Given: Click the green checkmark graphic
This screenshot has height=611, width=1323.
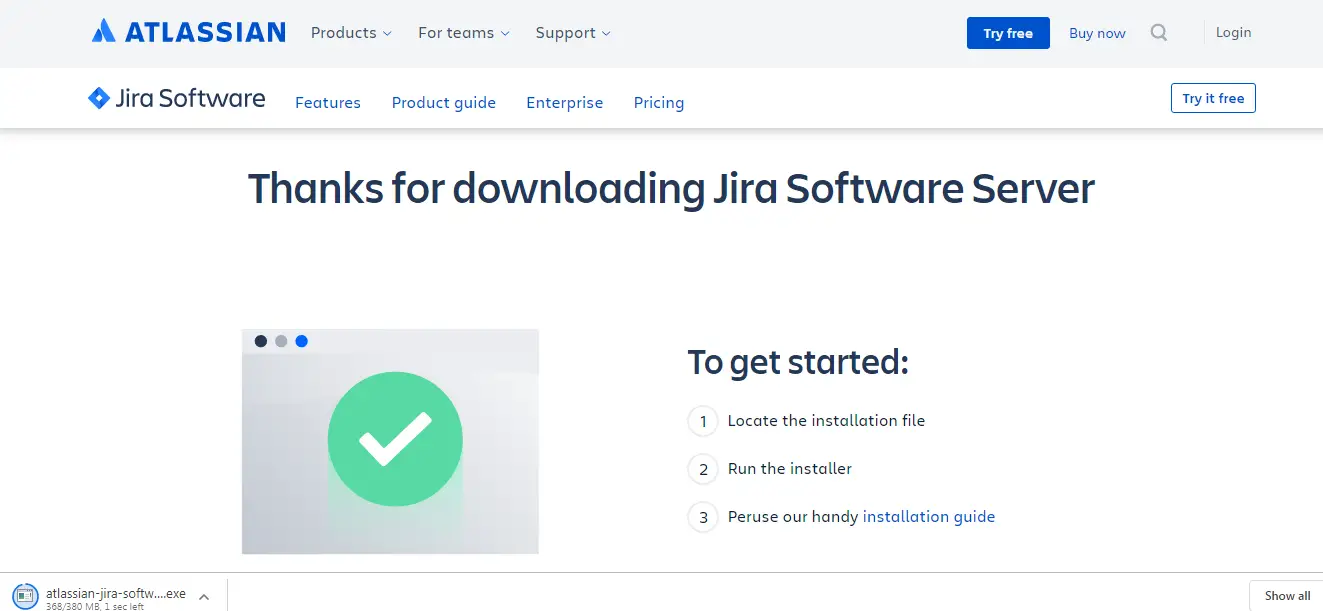Looking at the screenshot, I should point(395,440).
